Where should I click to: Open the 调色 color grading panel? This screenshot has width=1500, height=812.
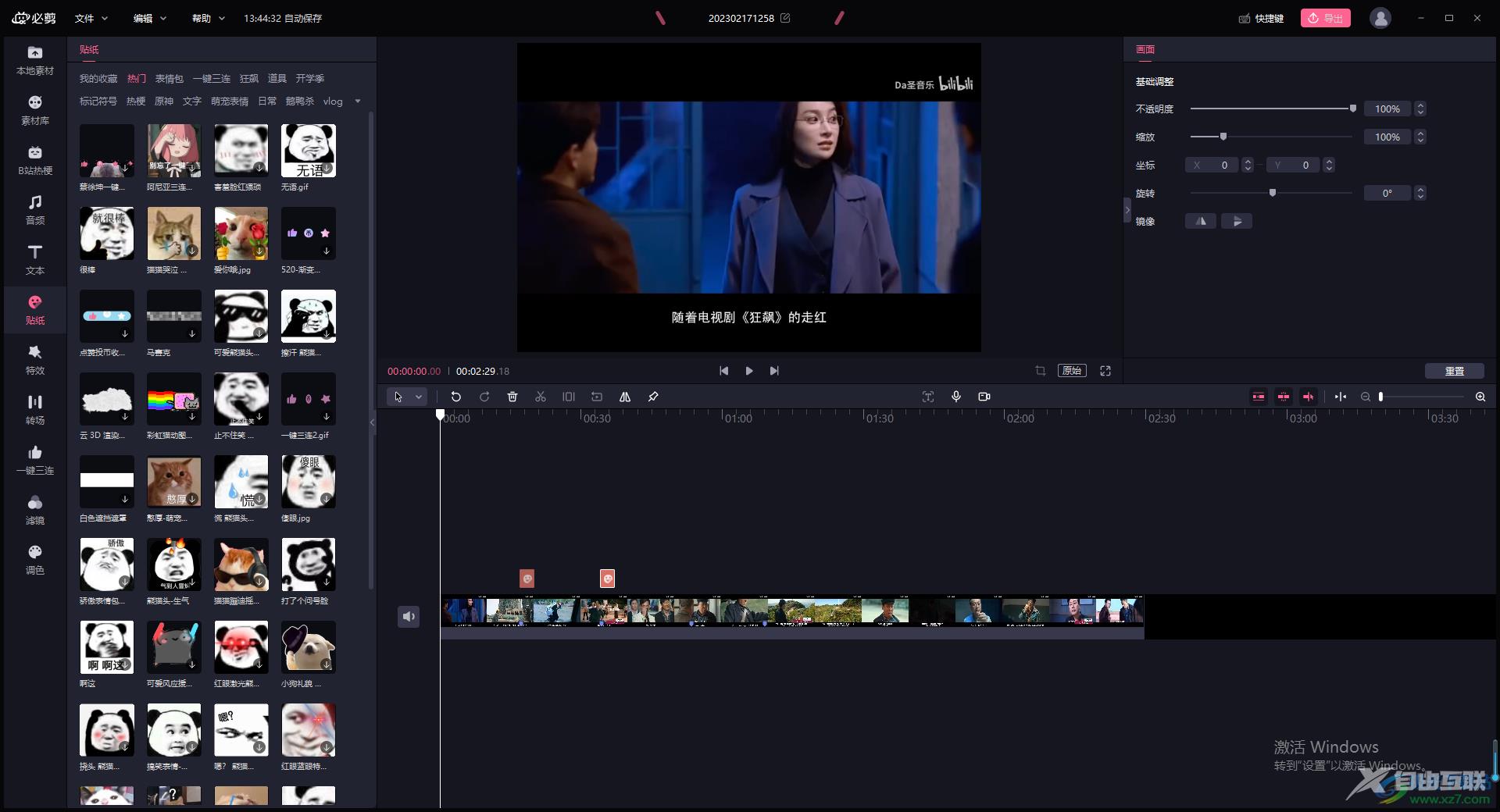point(35,560)
